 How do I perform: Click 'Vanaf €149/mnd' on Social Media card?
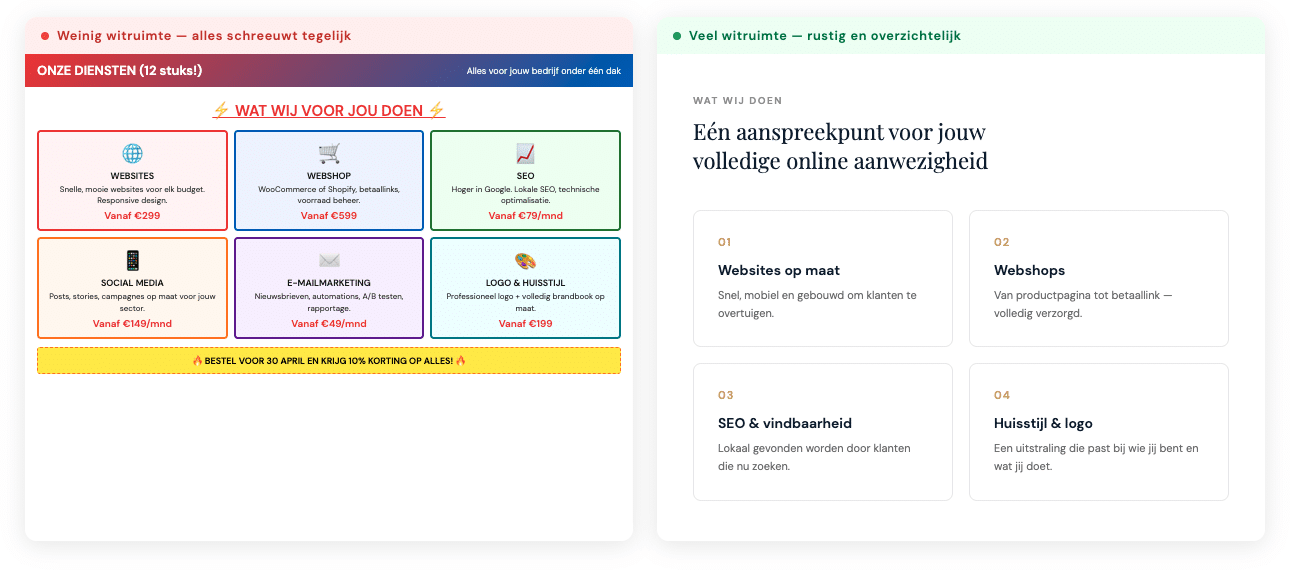(x=132, y=323)
